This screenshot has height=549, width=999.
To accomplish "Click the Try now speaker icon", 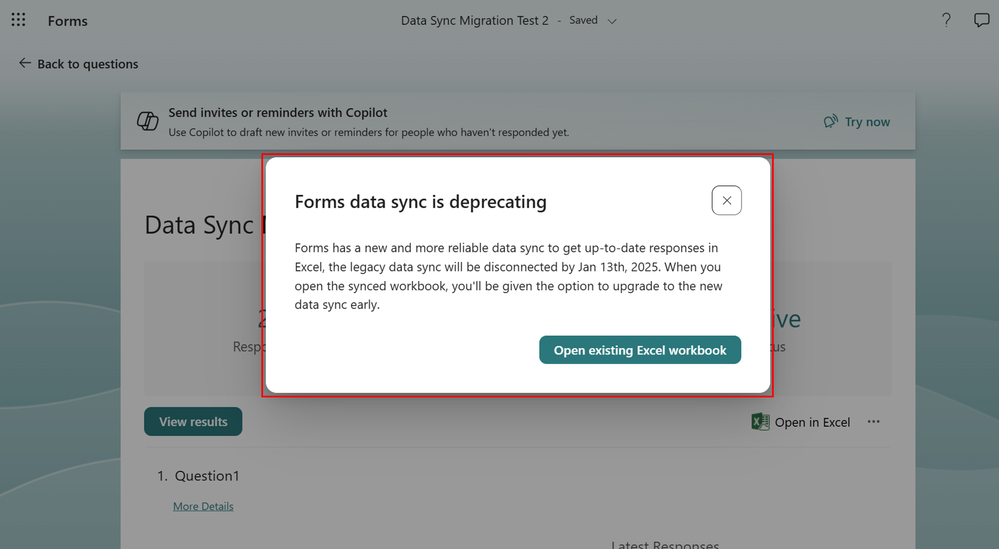I will (830, 121).
